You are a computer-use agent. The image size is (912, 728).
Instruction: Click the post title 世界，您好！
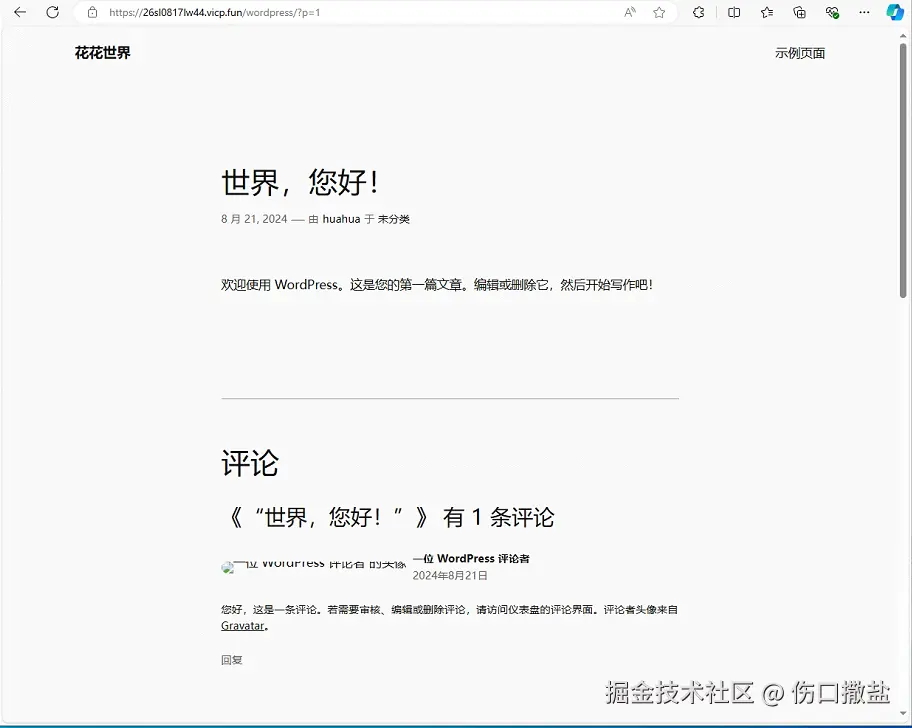tap(301, 182)
